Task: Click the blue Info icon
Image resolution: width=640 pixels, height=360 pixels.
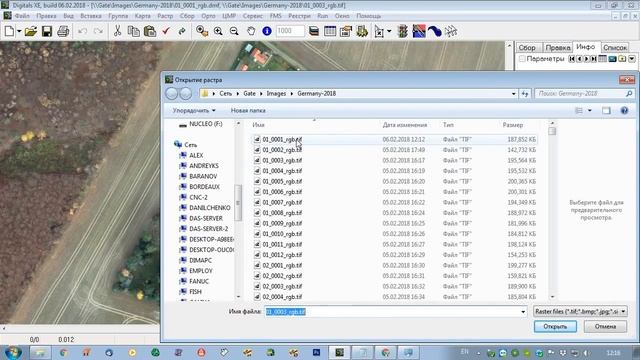Action: 267,31
